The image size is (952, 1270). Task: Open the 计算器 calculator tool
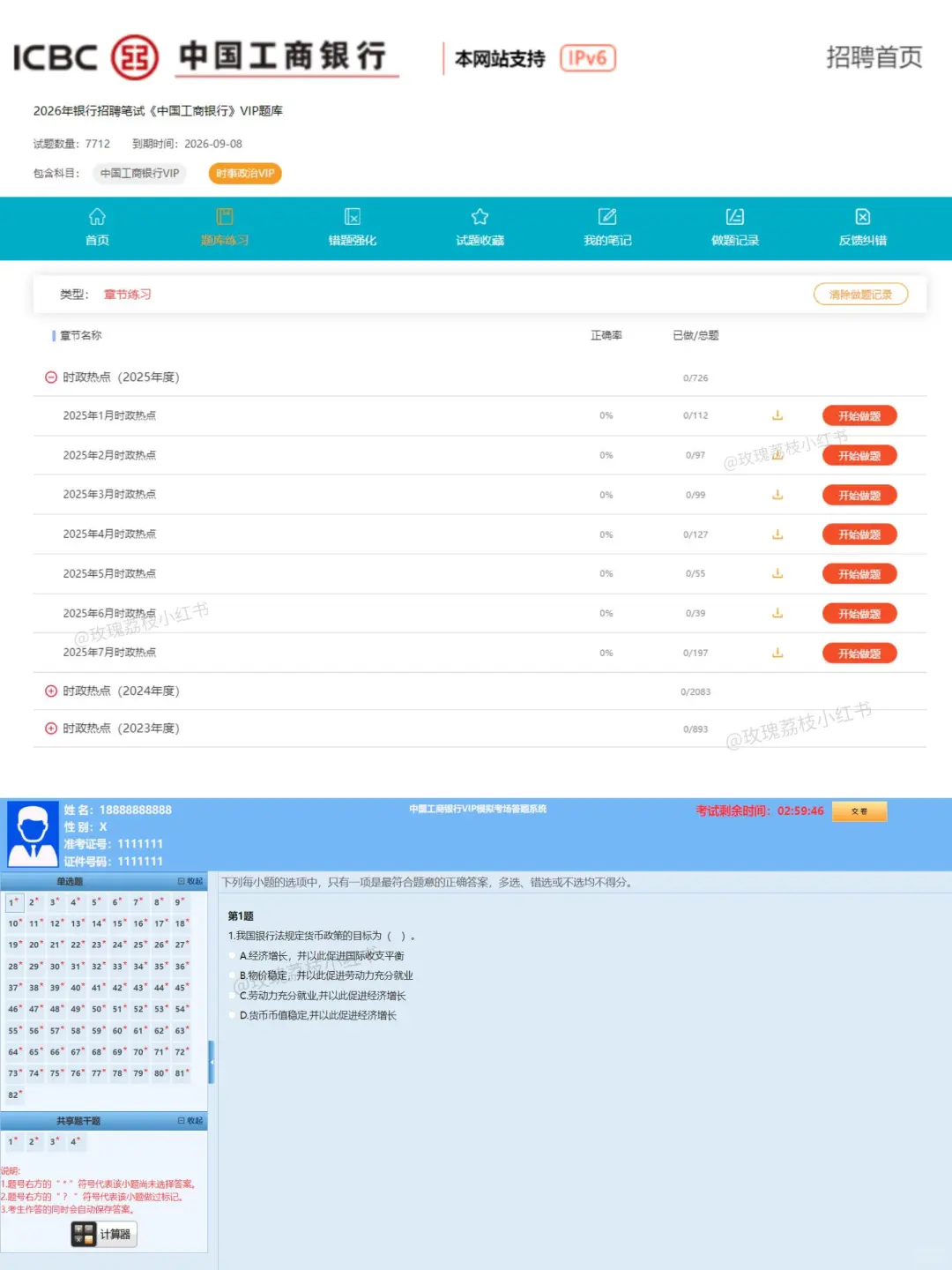(x=104, y=1234)
